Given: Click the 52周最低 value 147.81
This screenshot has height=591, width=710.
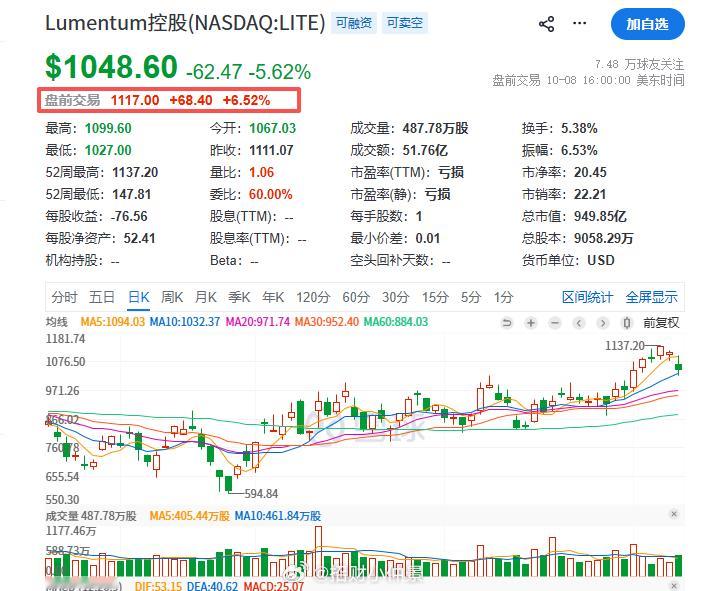Looking at the screenshot, I should (131, 194).
